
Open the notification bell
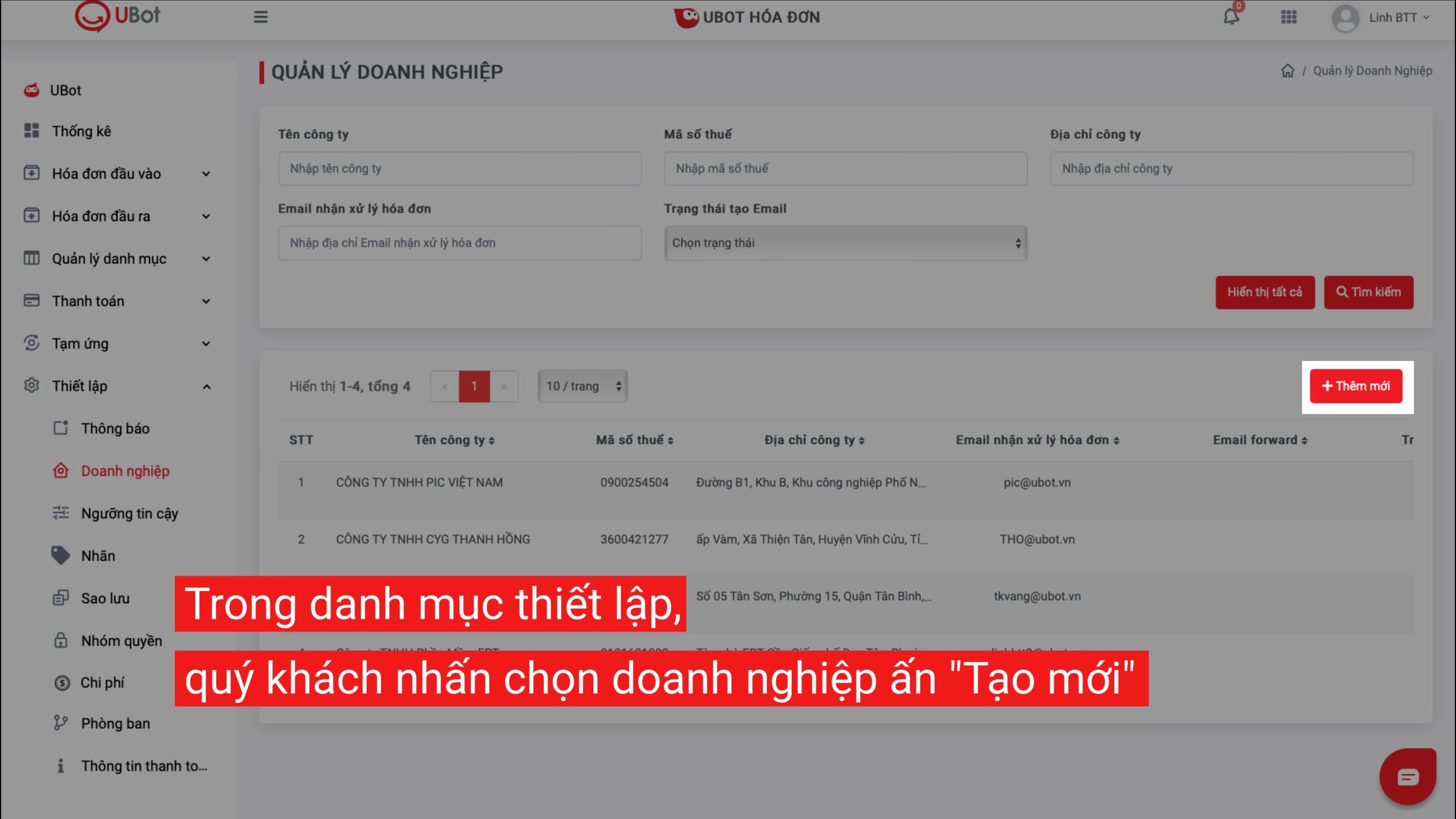1231,17
